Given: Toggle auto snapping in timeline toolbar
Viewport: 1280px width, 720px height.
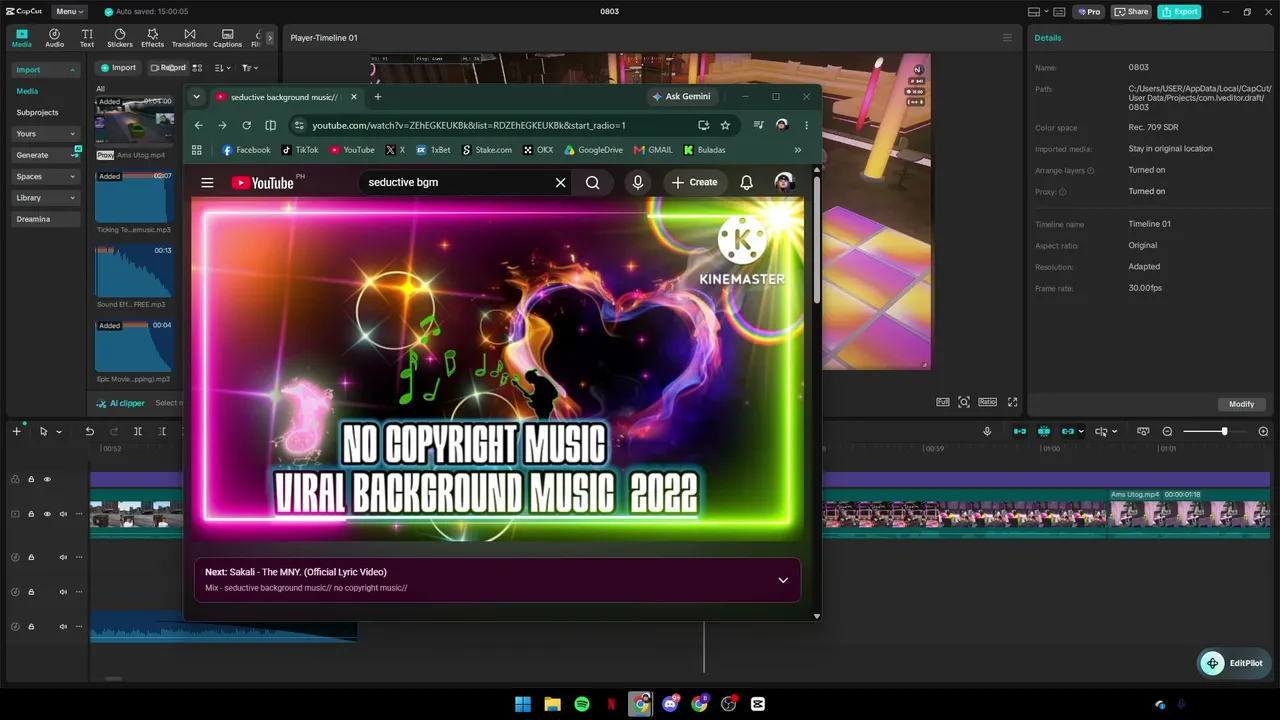Looking at the screenshot, I should pos(1044,431).
